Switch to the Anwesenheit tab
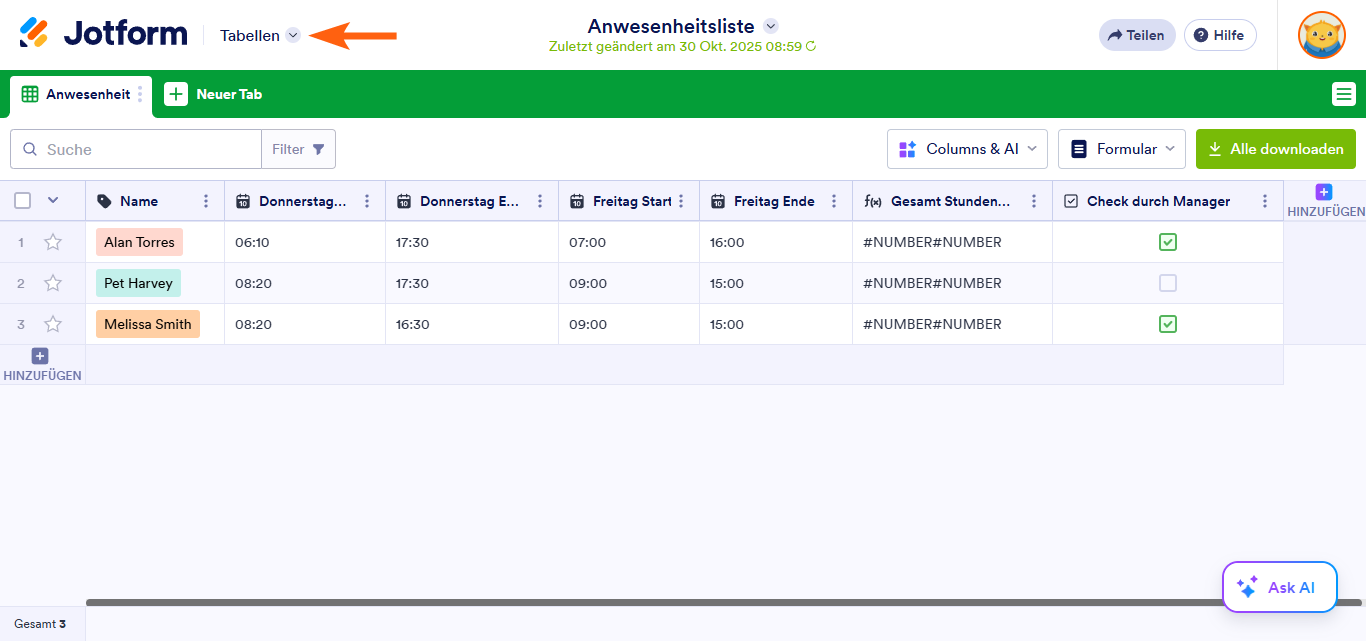The width and height of the screenshot is (1366, 641). pos(77,94)
